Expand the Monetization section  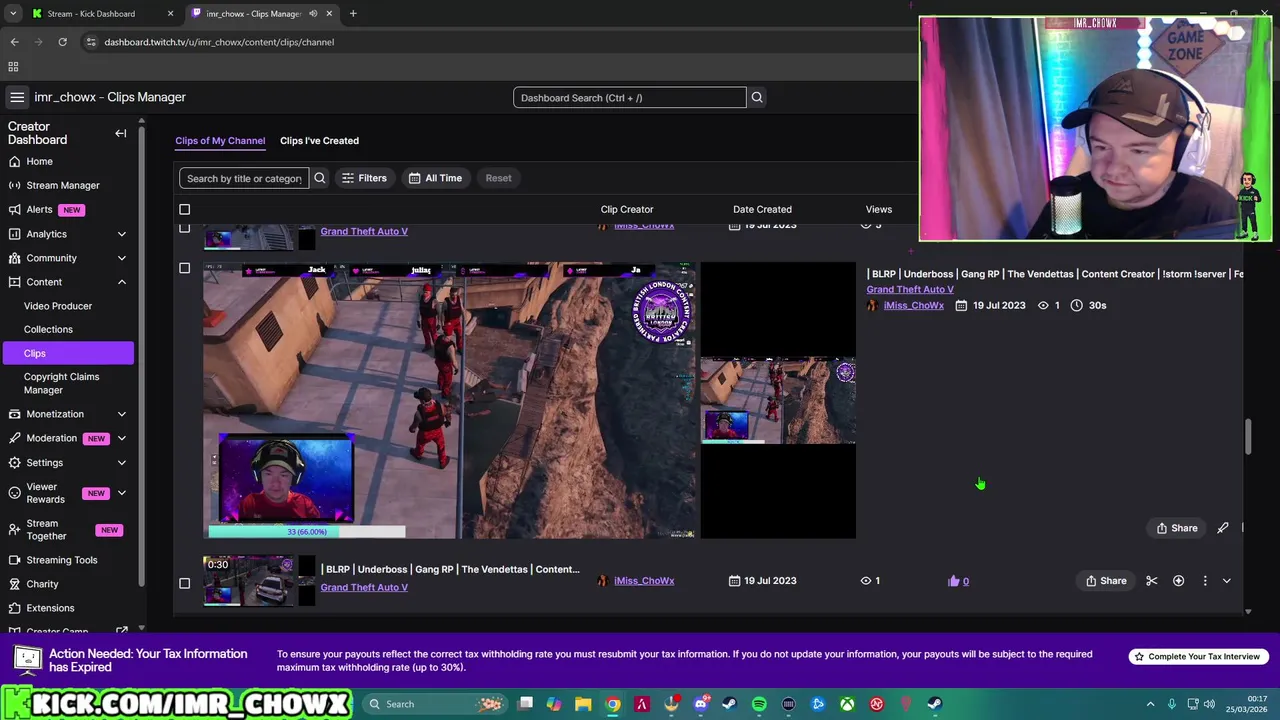click(x=122, y=414)
